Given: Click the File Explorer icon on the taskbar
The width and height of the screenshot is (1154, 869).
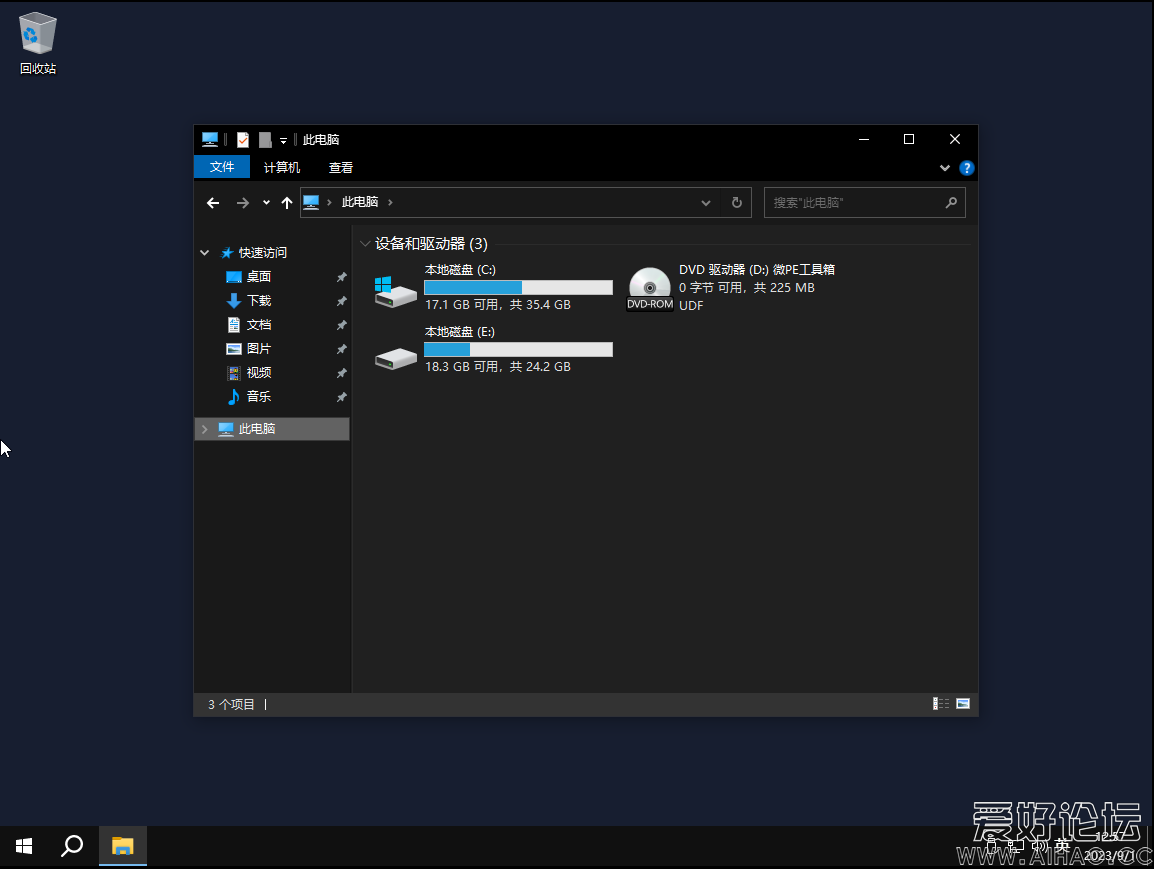Looking at the screenshot, I should (x=122, y=846).
